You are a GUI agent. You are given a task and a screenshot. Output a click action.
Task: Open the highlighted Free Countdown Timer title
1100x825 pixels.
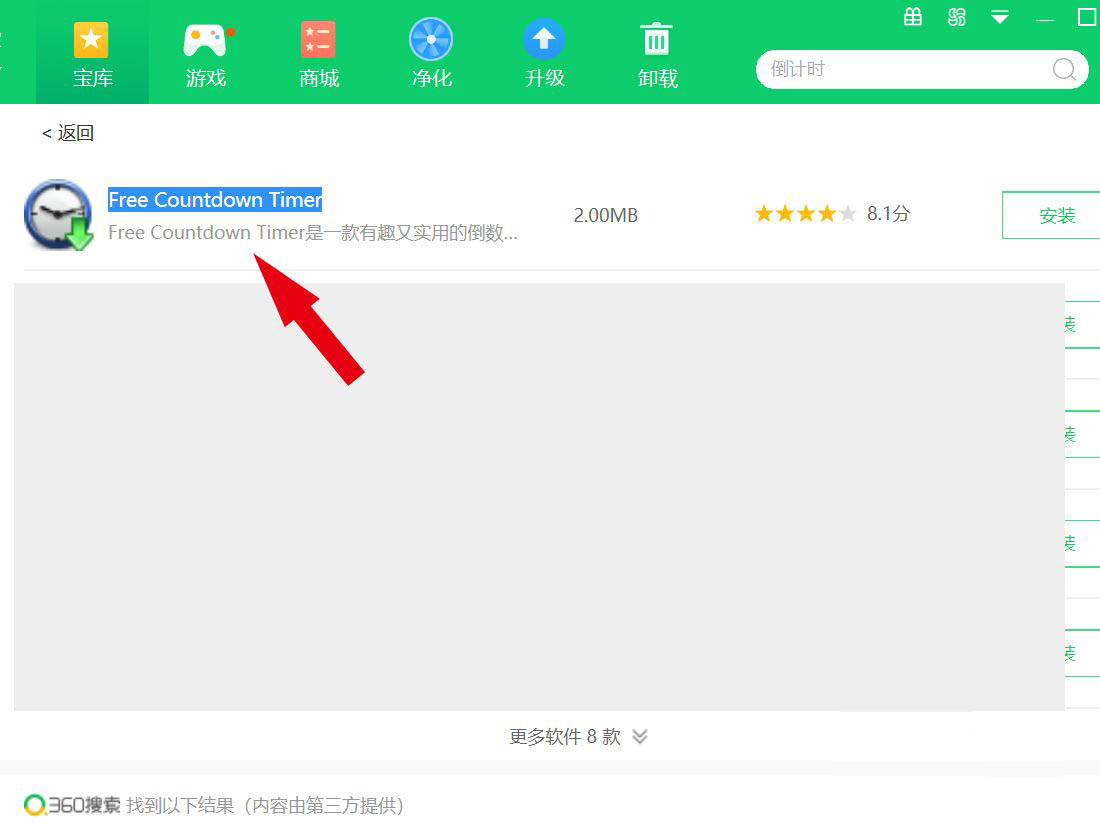coord(215,200)
